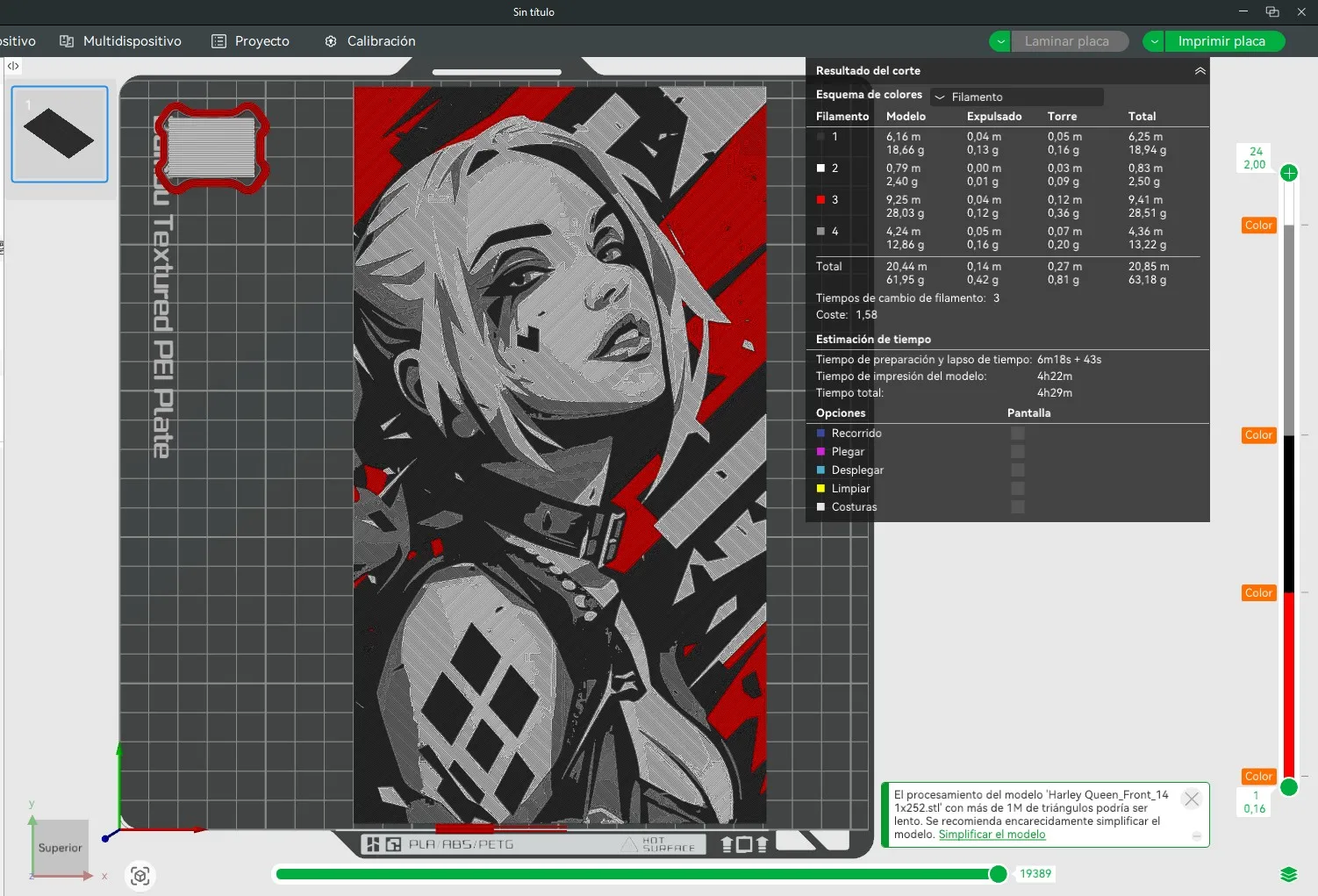The image size is (1318, 896).
Task: Click the Total column header
Action: pos(1142,116)
